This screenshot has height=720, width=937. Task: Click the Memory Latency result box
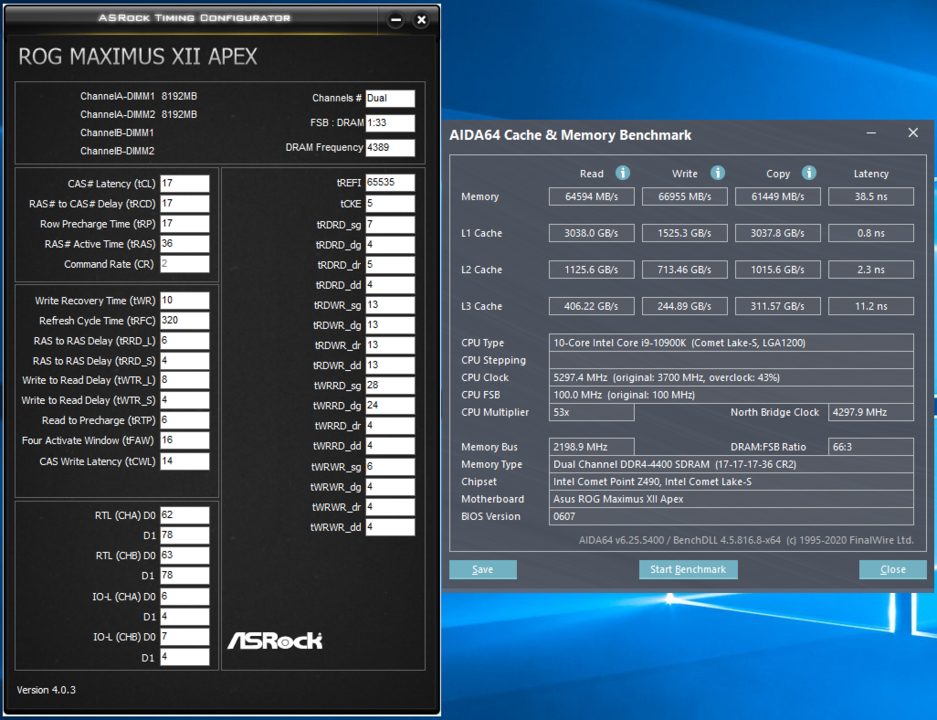tap(870, 197)
